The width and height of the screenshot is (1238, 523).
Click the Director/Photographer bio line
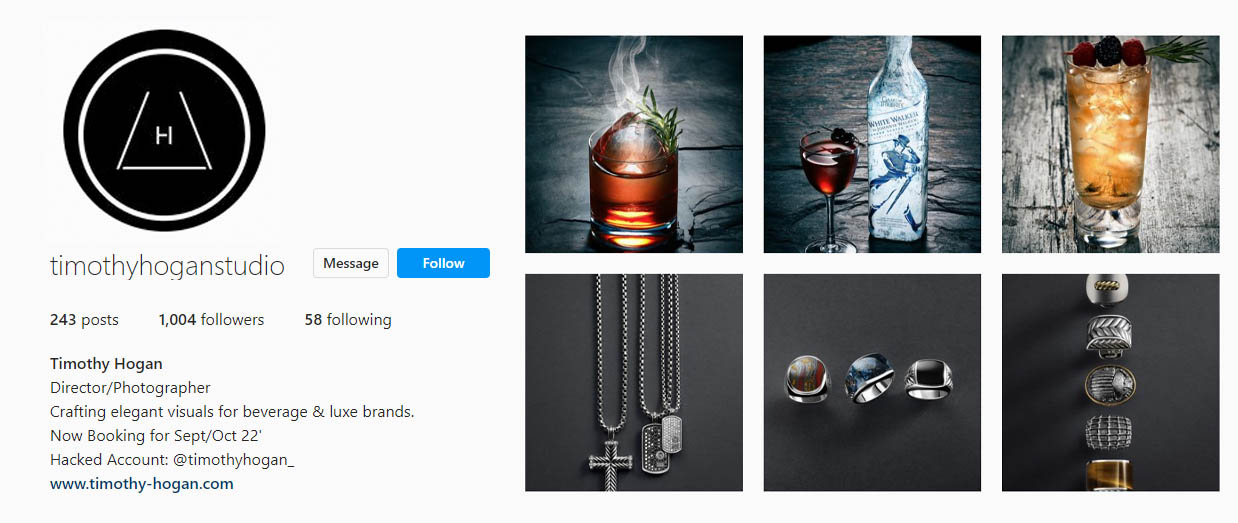[x=130, y=387]
